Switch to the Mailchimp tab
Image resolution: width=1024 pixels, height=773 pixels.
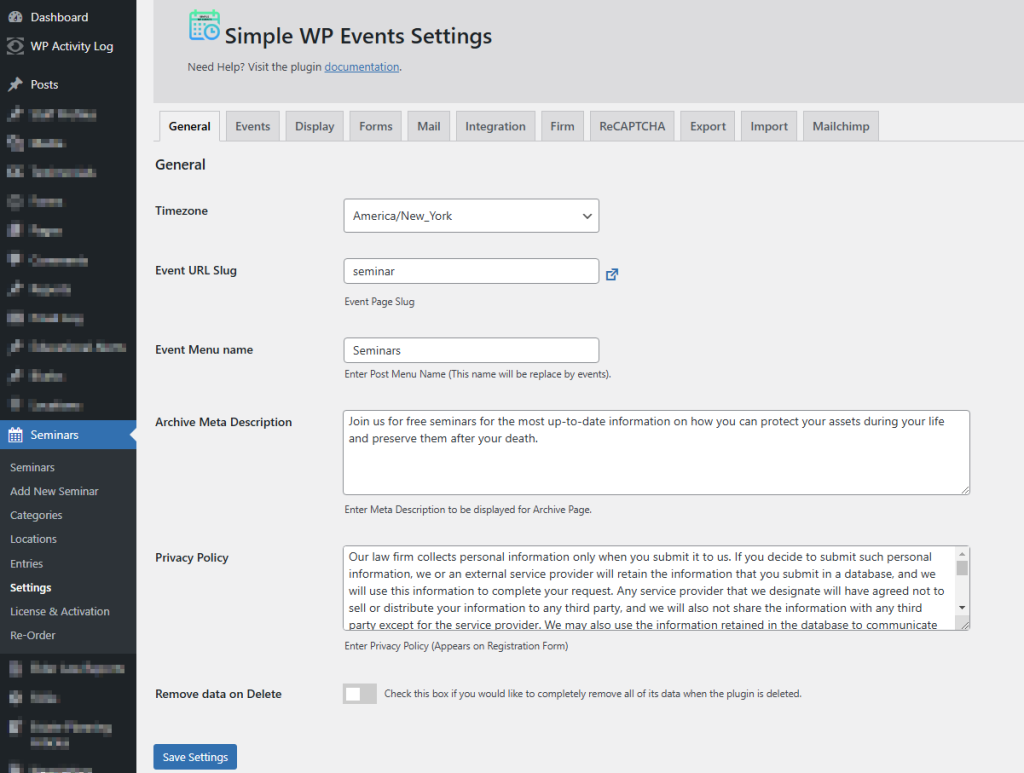(x=841, y=126)
